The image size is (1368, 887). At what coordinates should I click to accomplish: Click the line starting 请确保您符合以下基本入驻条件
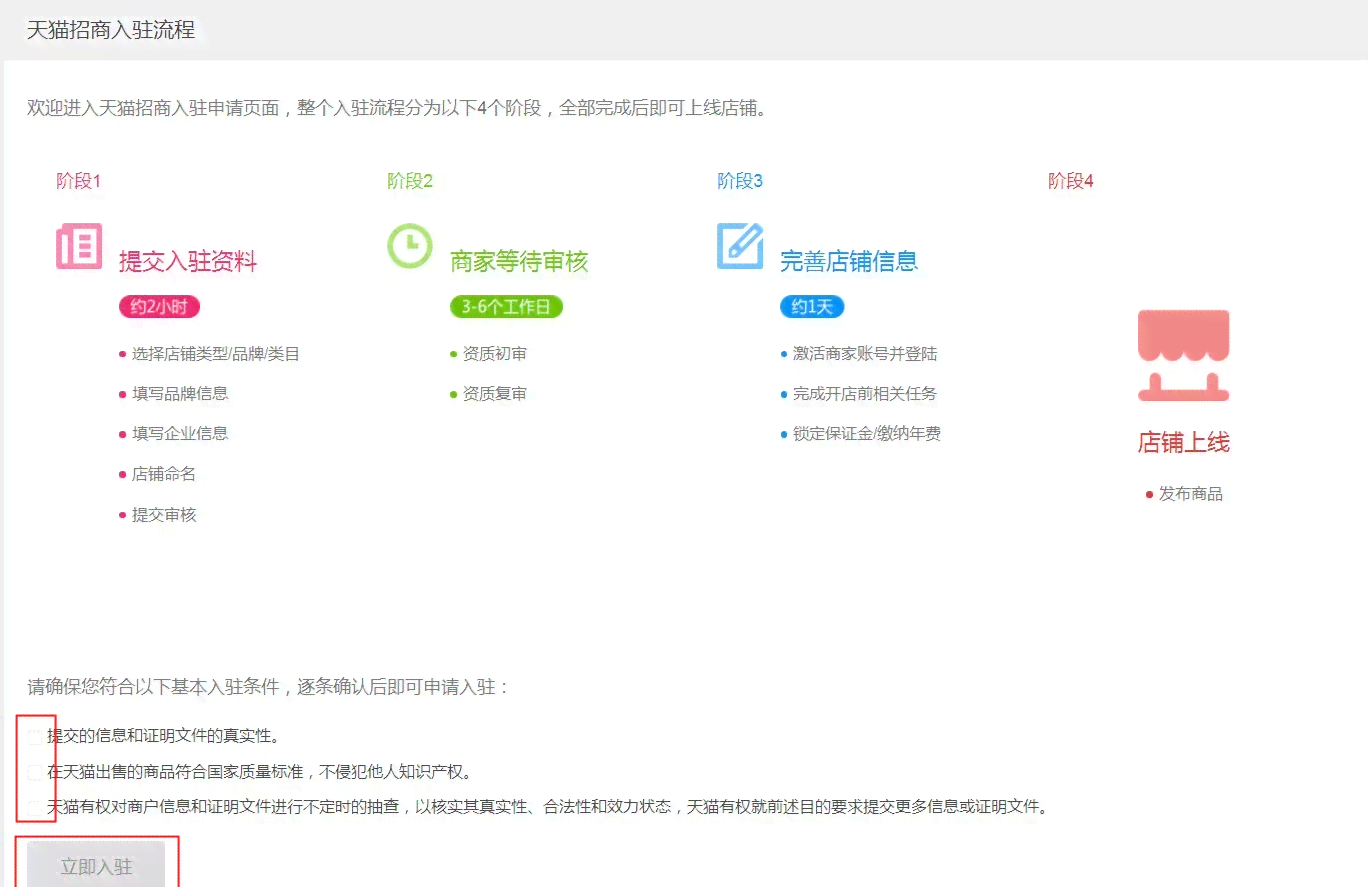point(269,687)
